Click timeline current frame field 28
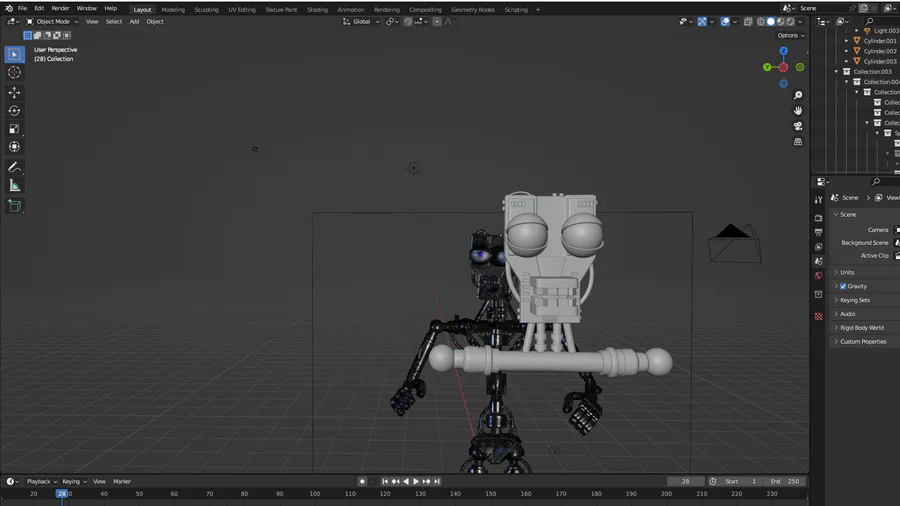 pos(685,481)
